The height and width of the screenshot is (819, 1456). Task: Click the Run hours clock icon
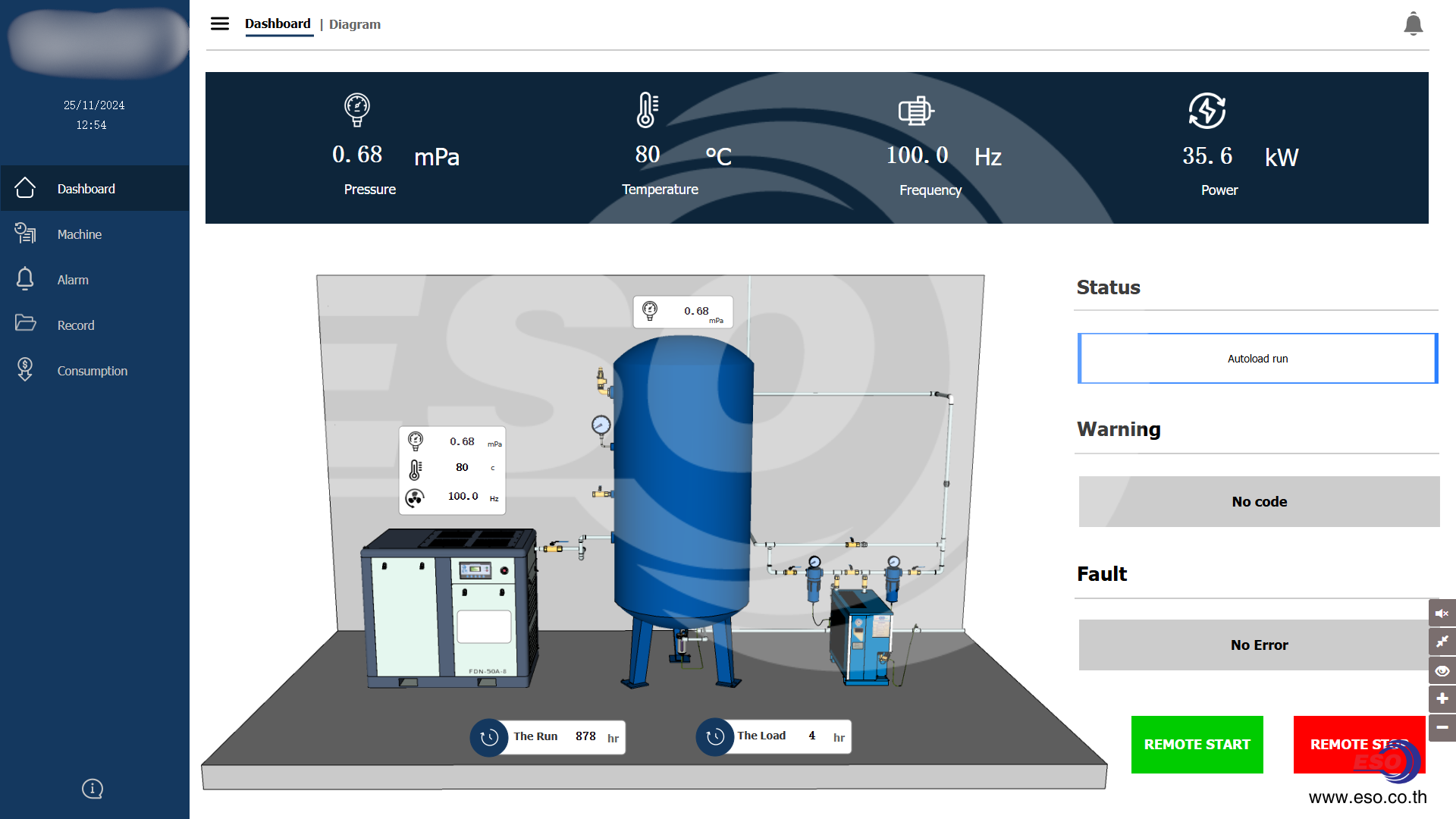(489, 737)
